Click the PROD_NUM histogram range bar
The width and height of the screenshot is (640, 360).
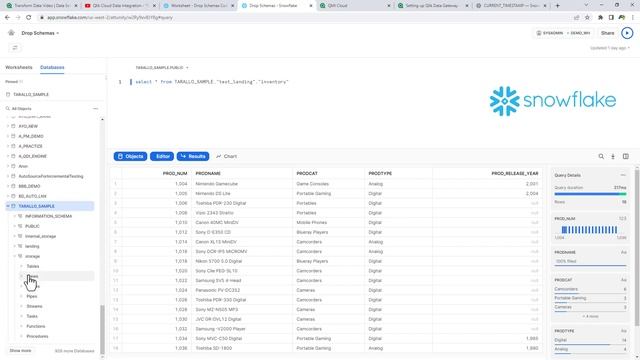coord(590,230)
